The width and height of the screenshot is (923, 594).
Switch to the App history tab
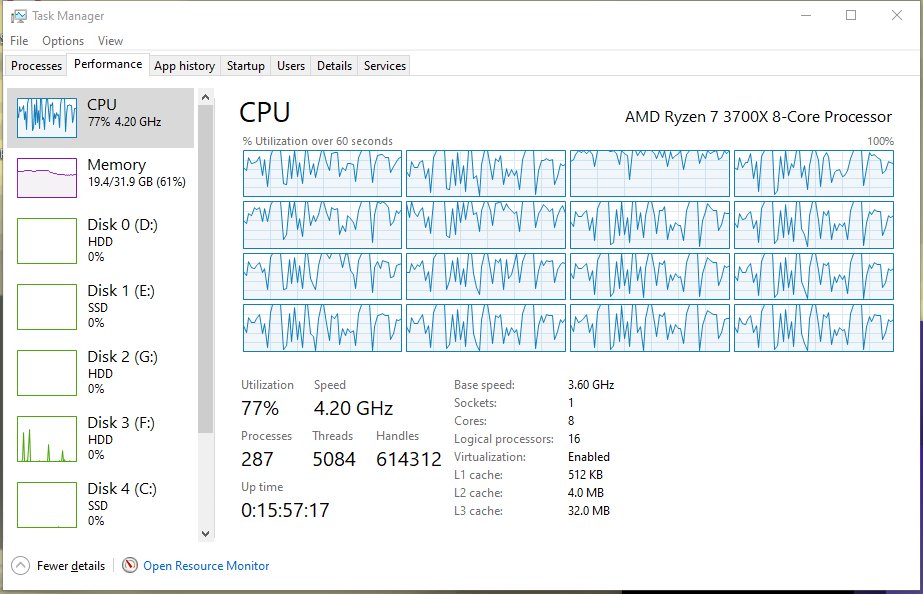coord(184,65)
